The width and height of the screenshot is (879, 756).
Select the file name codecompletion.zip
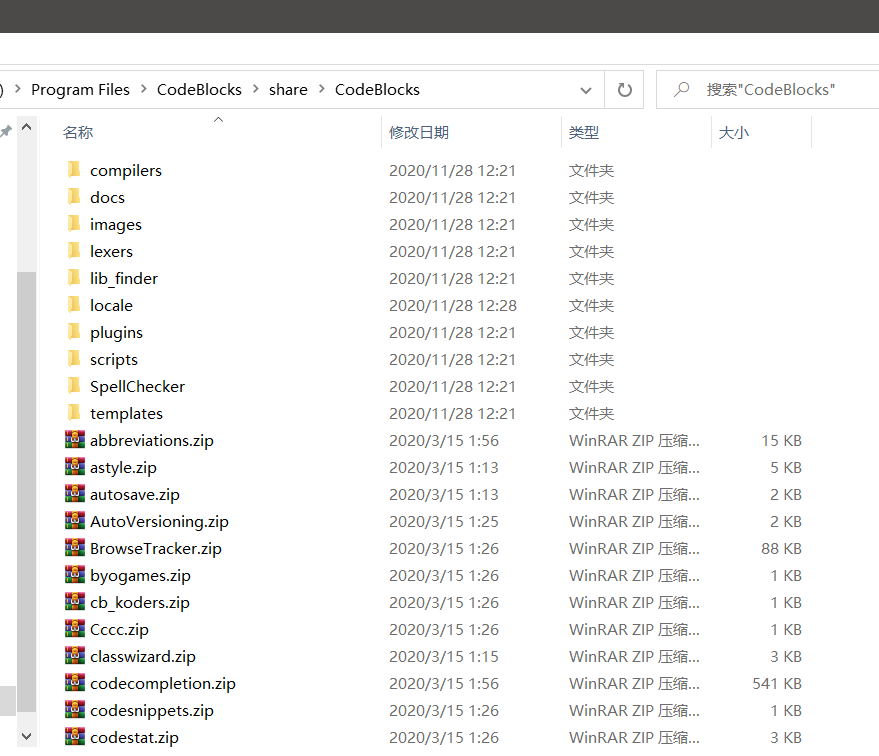tap(163, 684)
